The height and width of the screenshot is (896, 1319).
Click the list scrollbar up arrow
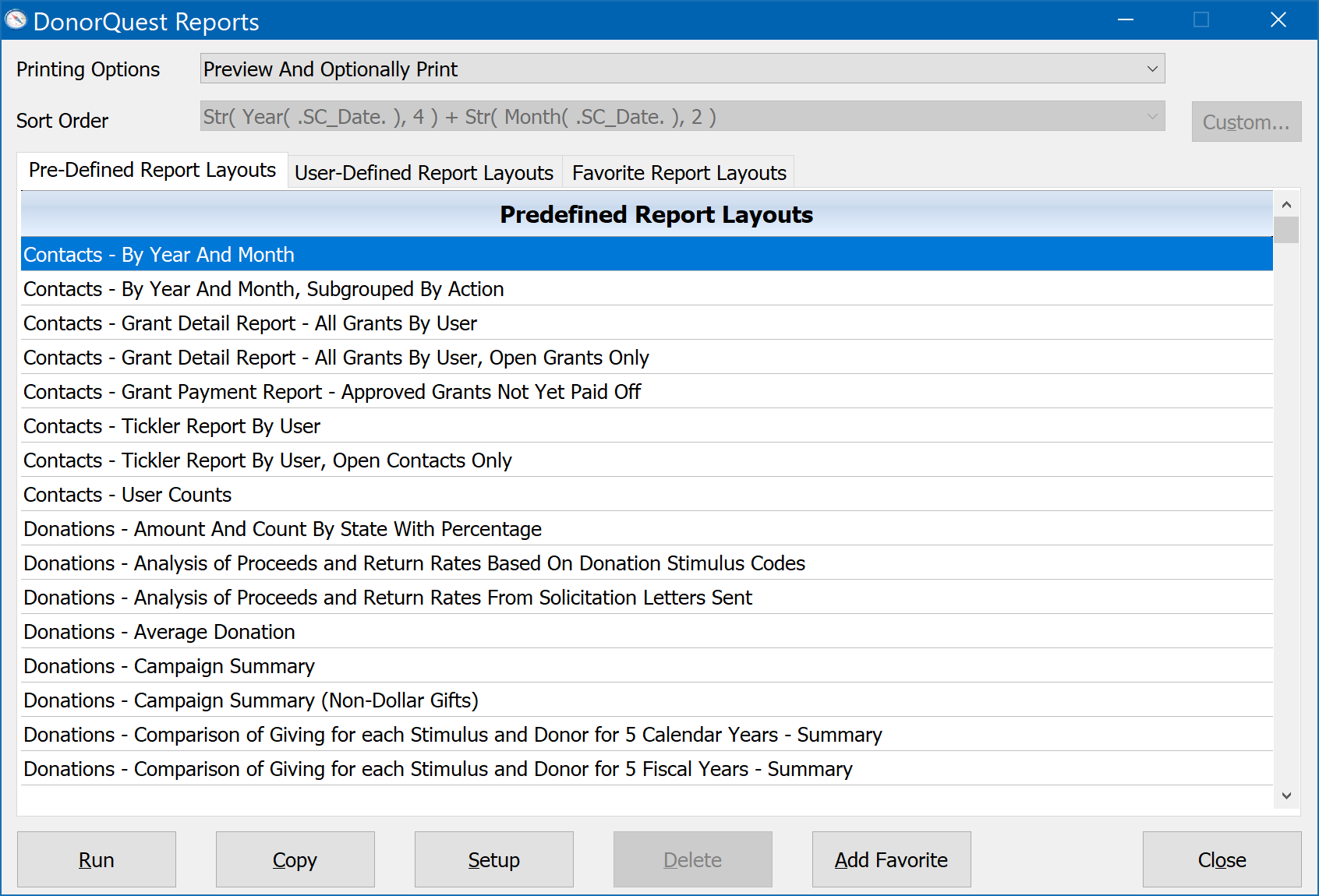[1286, 204]
